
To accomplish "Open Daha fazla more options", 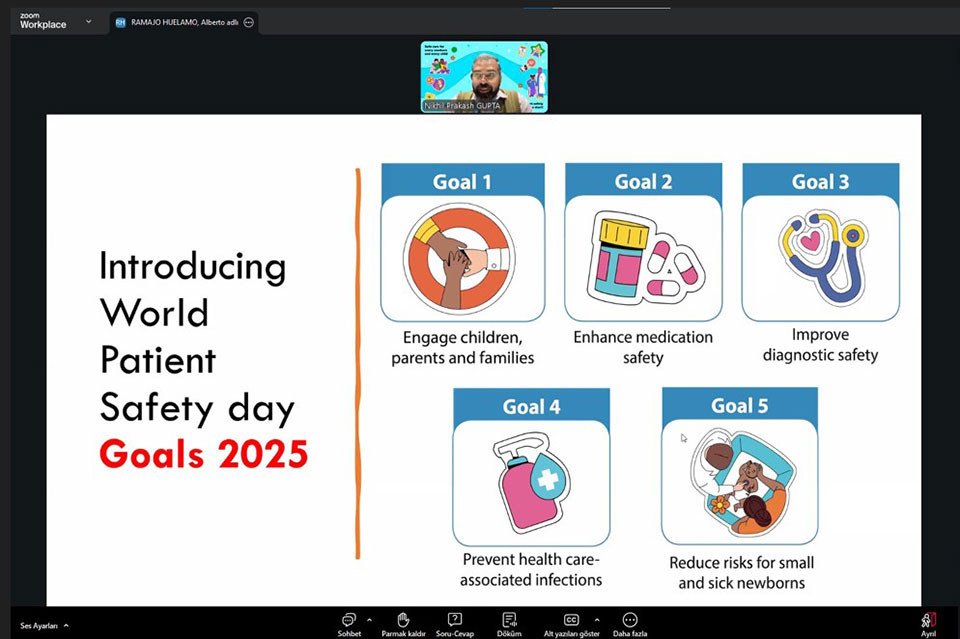I will click(x=630, y=623).
